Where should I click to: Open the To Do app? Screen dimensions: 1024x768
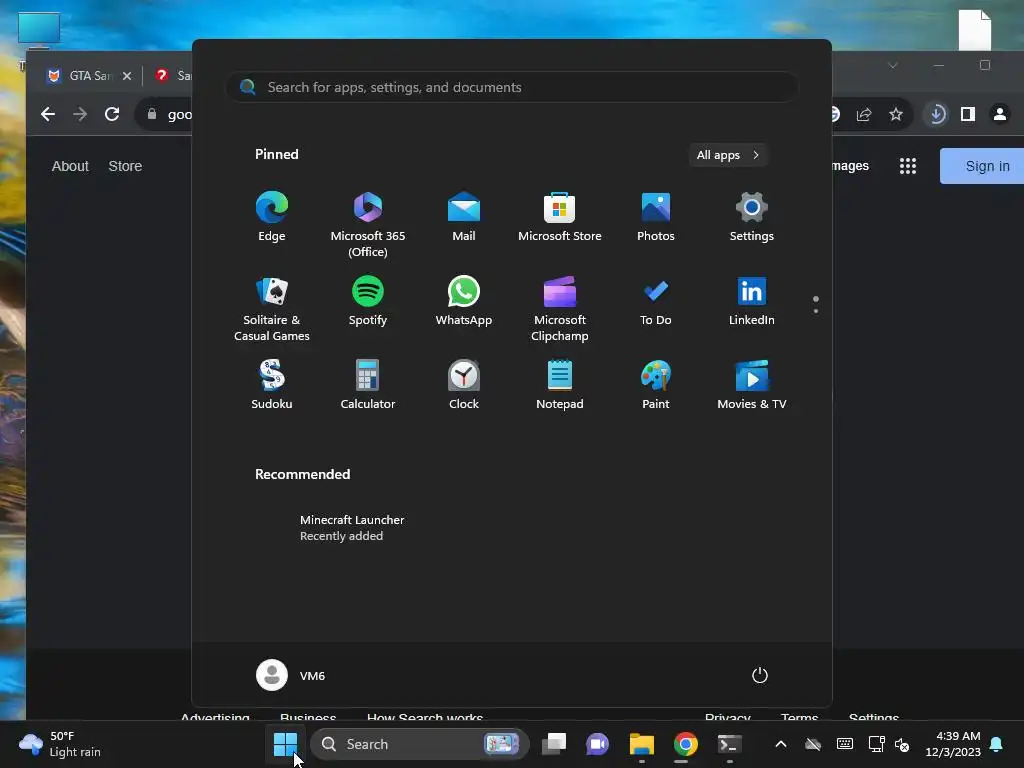coord(656,301)
